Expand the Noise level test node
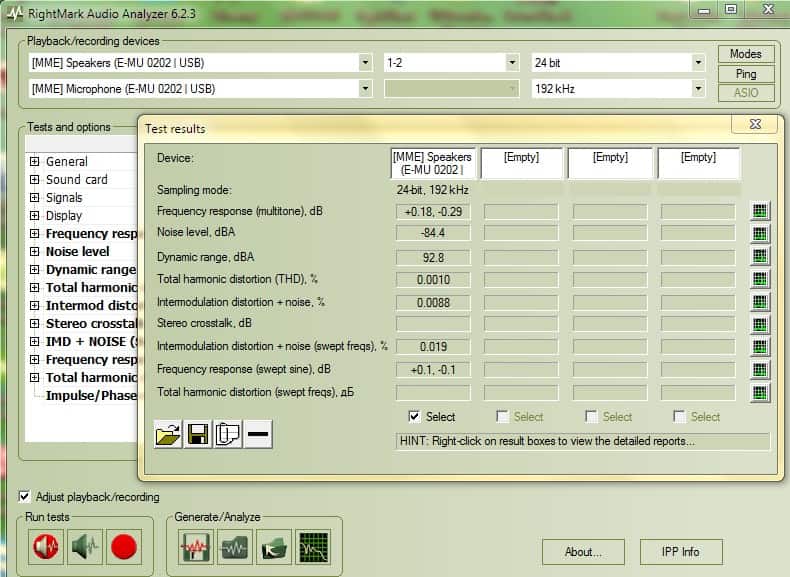 (34, 251)
